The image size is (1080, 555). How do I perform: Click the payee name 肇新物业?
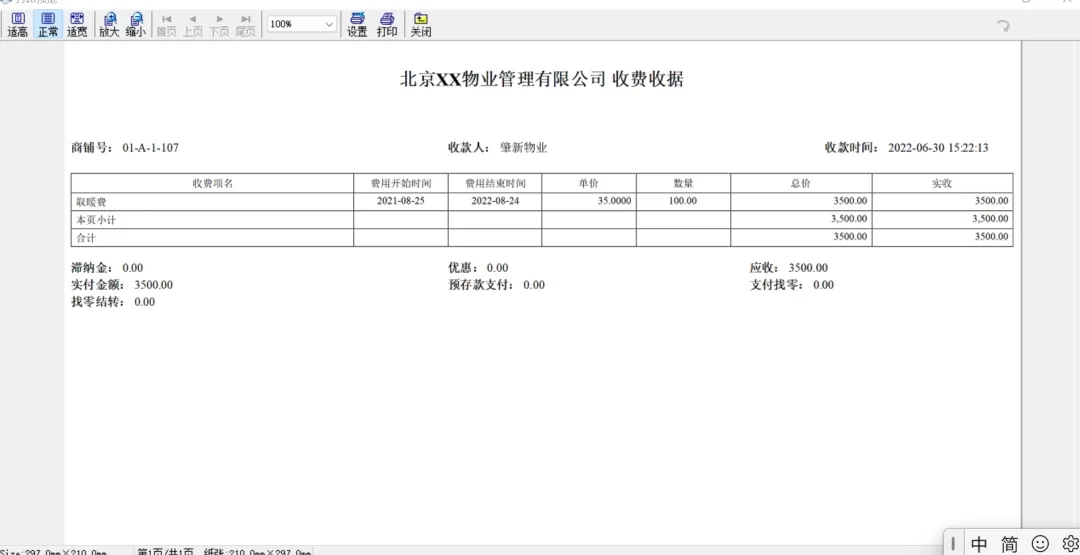click(523, 147)
